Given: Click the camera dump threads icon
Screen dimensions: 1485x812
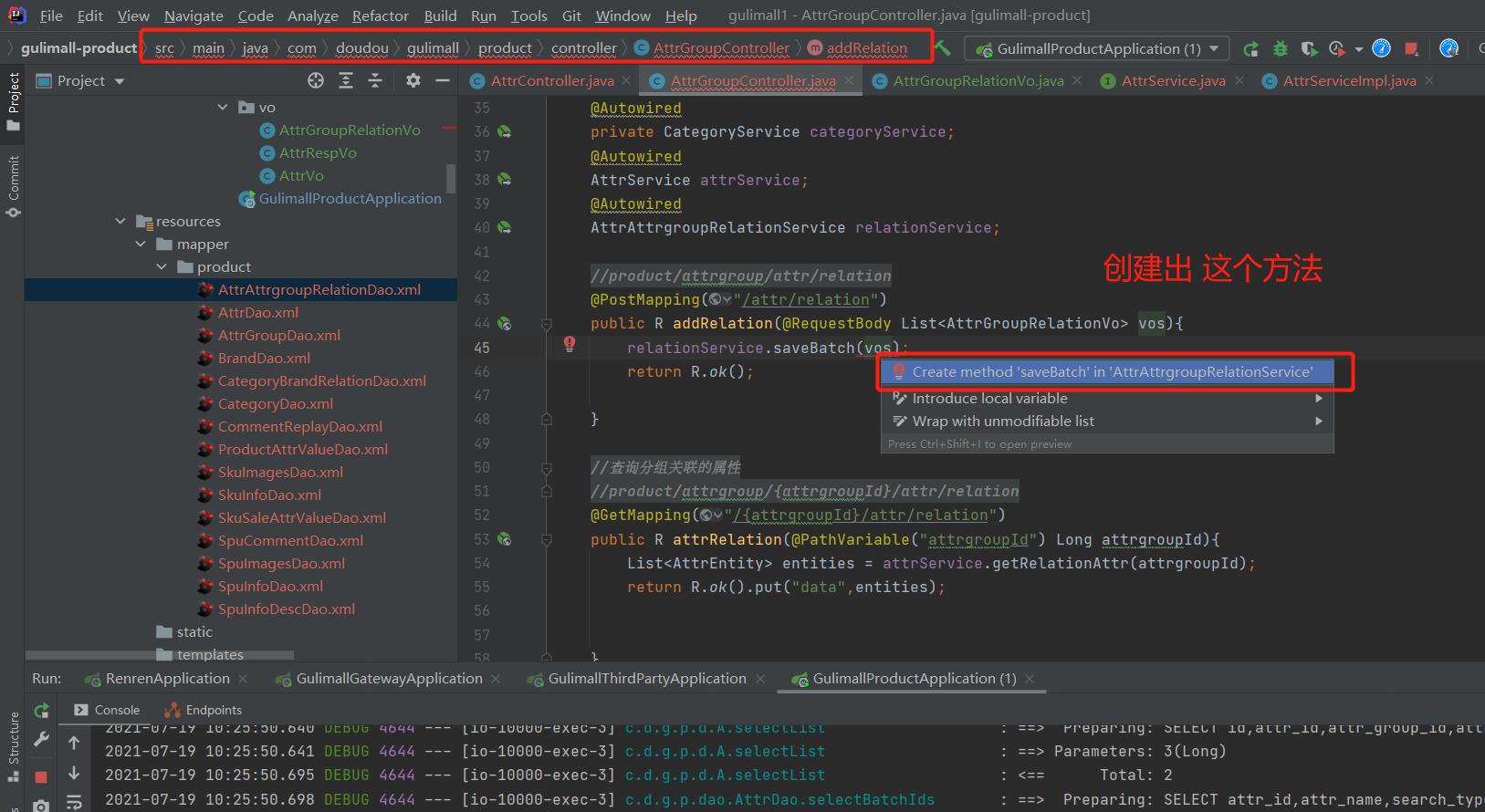Looking at the screenshot, I should 41,805.
